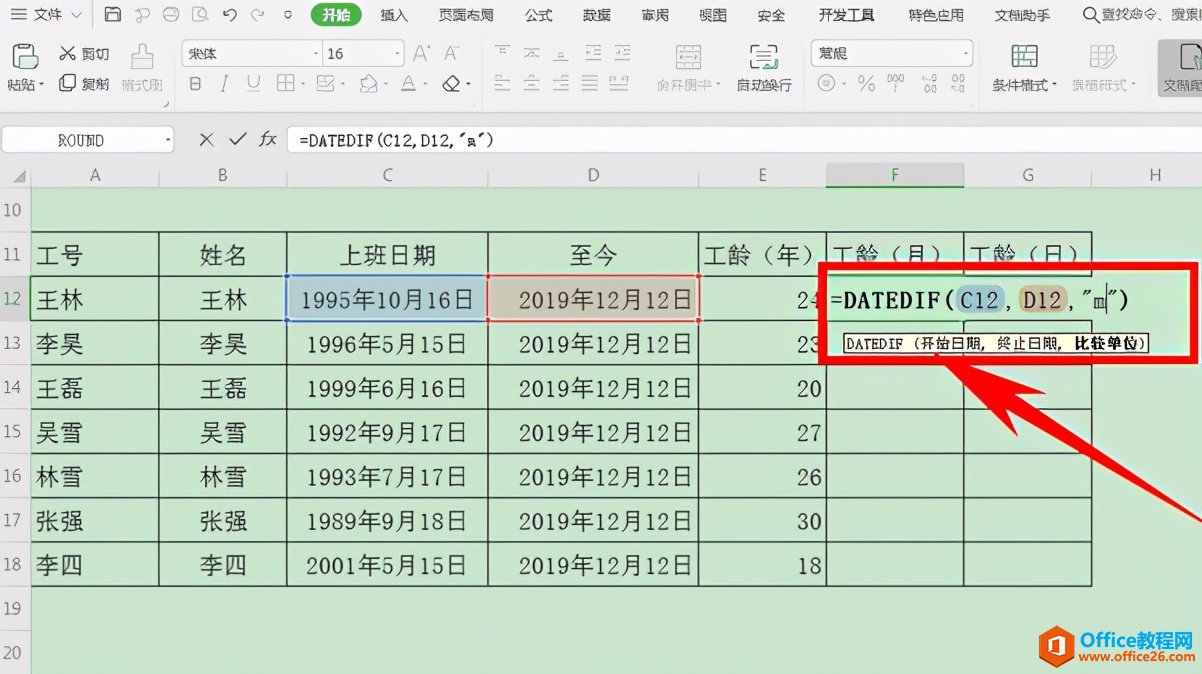This screenshot has width=1202, height=674.
Task: Select column C header
Action: point(387,176)
